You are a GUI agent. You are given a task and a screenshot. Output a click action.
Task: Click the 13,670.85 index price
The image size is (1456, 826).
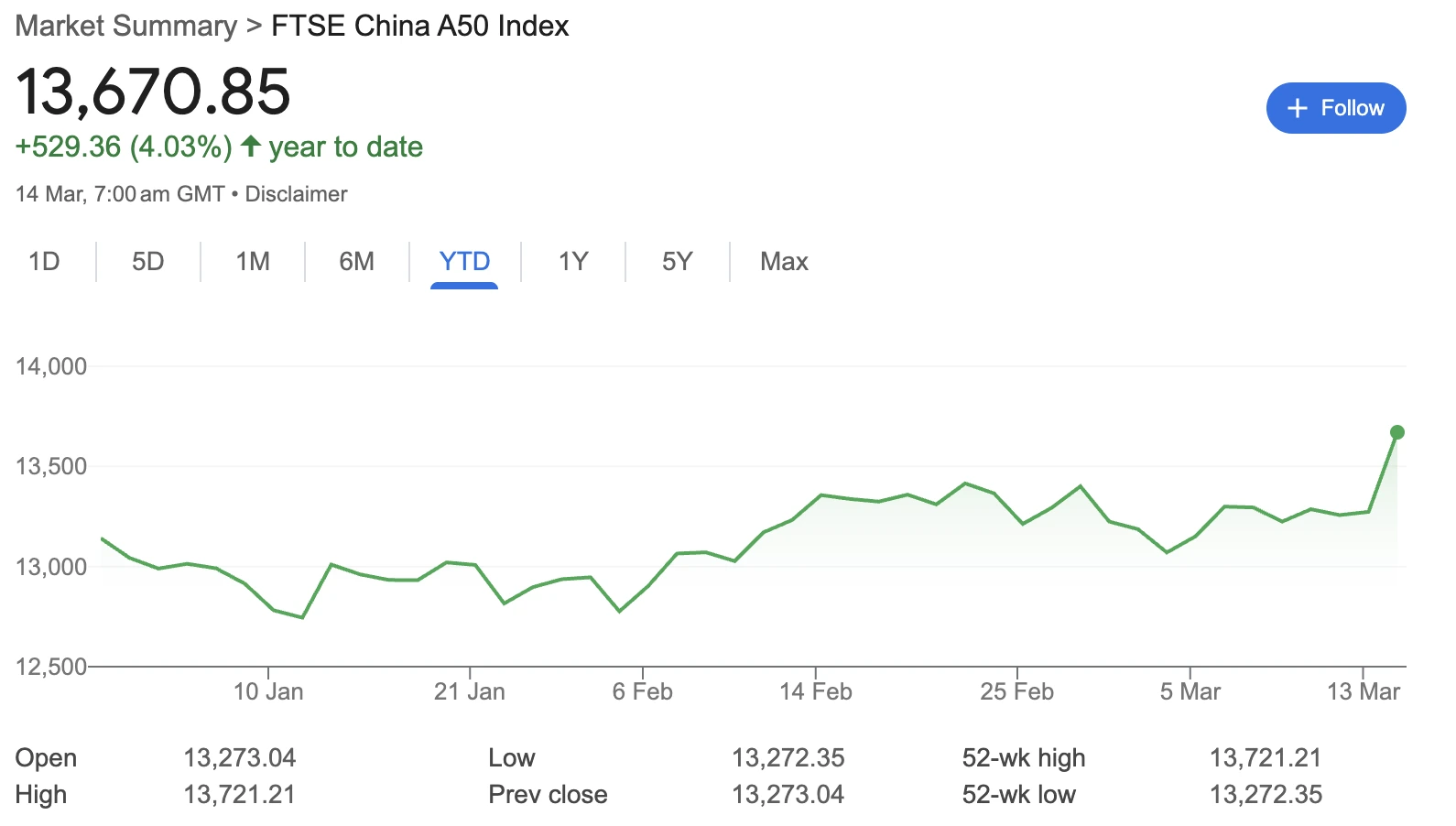(x=153, y=92)
